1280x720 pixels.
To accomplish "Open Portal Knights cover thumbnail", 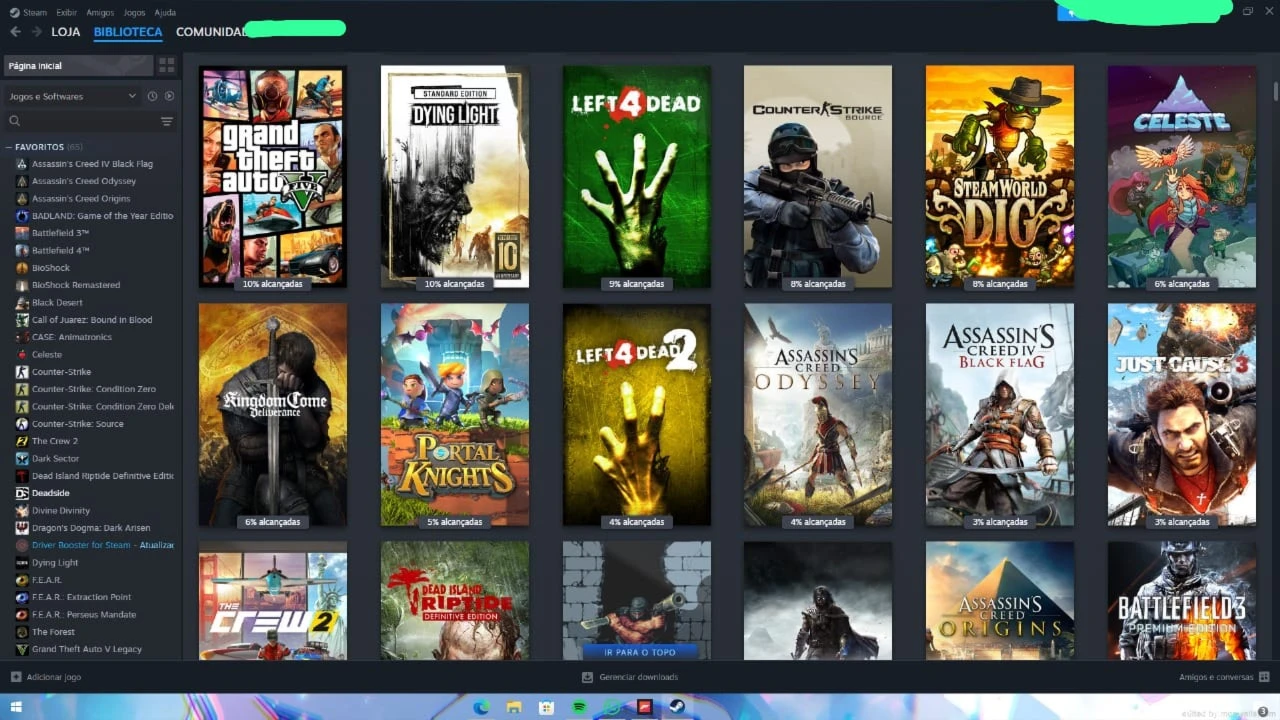I will coord(455,415).
